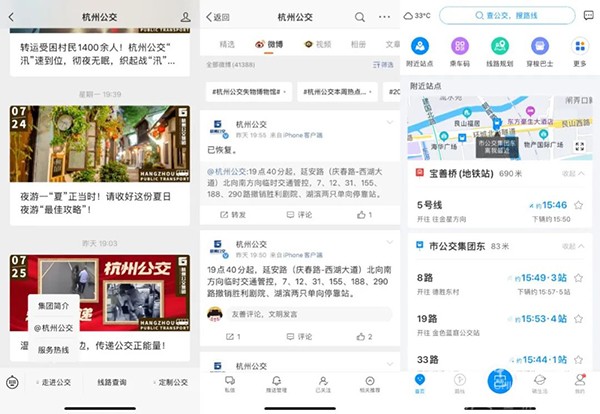This screenshot has height=414, width=600.
Task: Collapse the 市公交集团东 station card
Action: [573, 246]
